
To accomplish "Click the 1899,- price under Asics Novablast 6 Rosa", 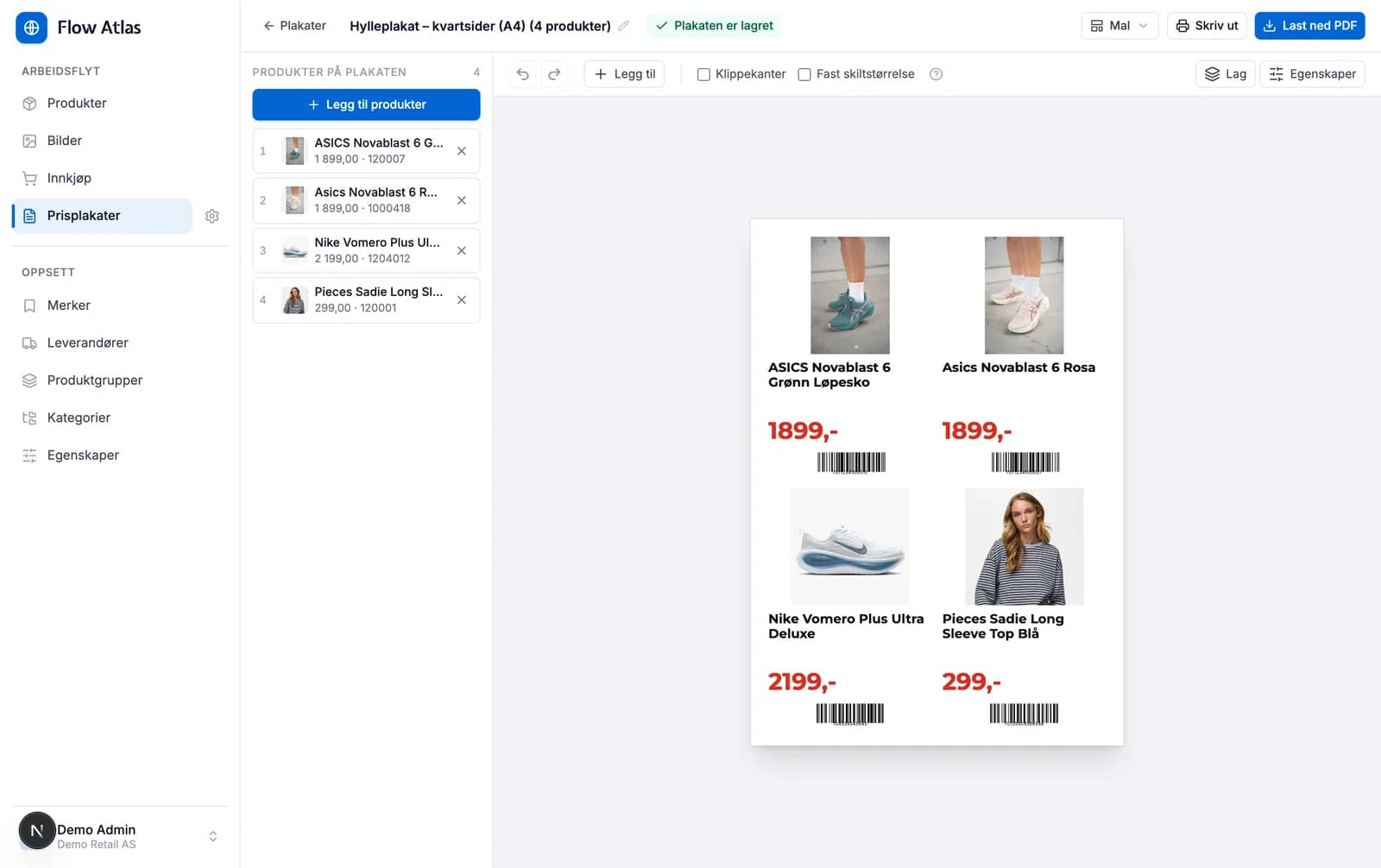I will 977,431.
